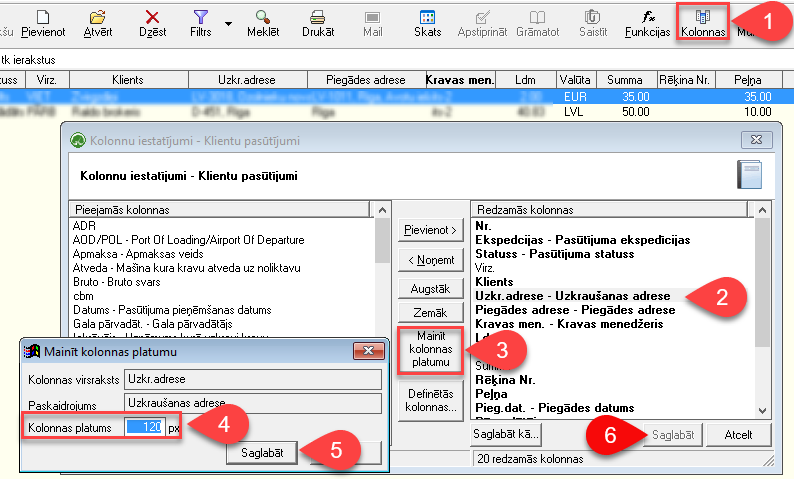Open Definētās kolonnas... button
Screen dimensions: 794x479
tap(430, 401)
